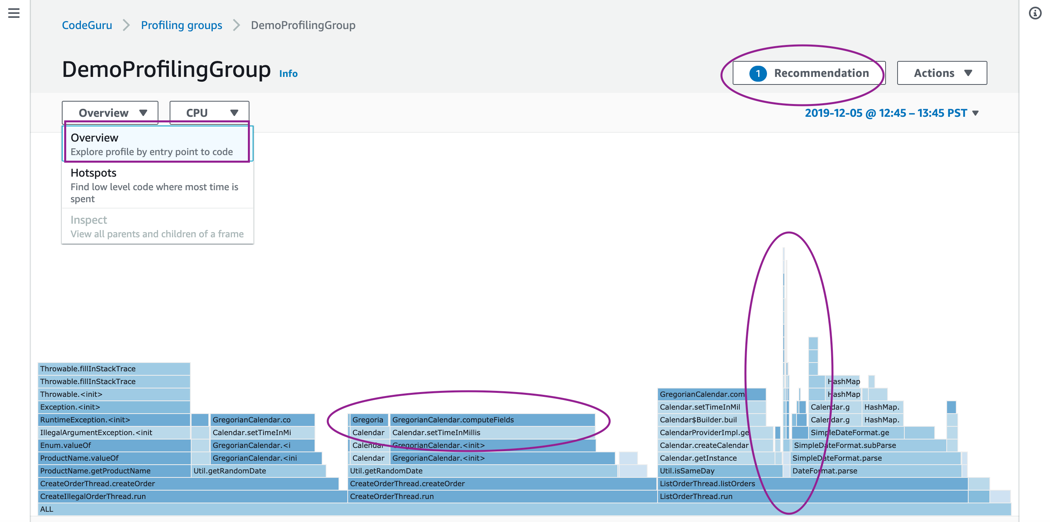Click GregorianCalendar.computeFields frame
1050x522 pixels.
(492, 420)
